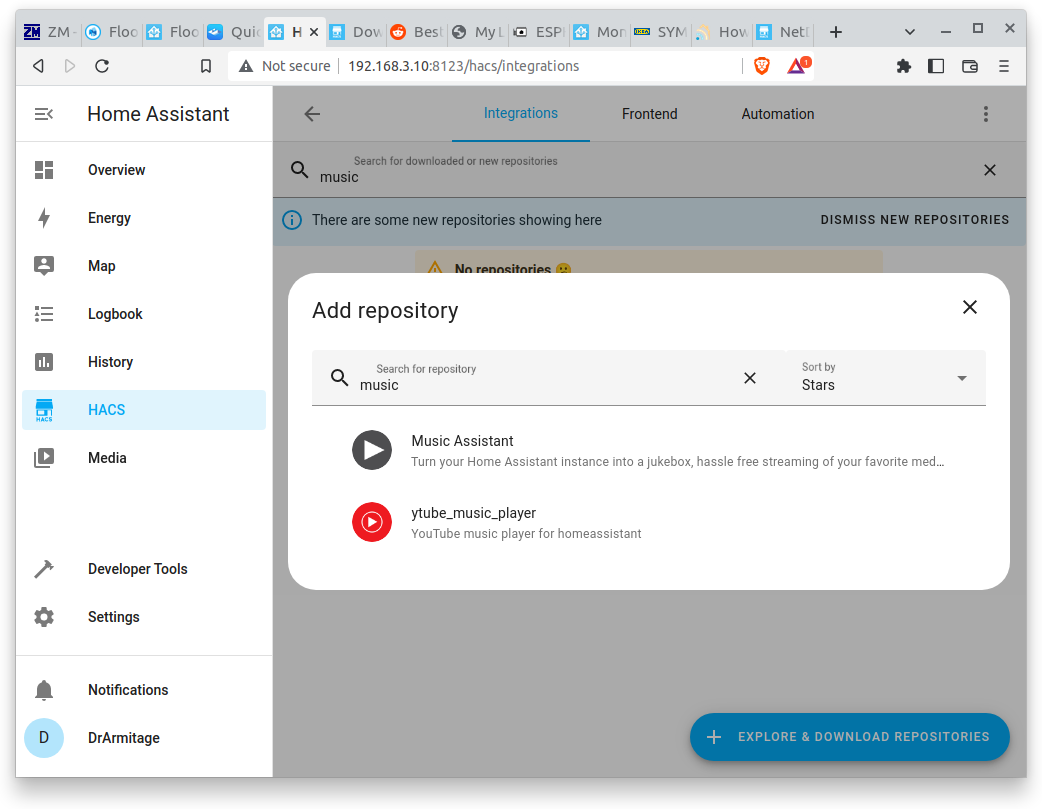This screenshot has width=1042, height=809.
Task: Select HACS in the sidebar
Action: 144,409
